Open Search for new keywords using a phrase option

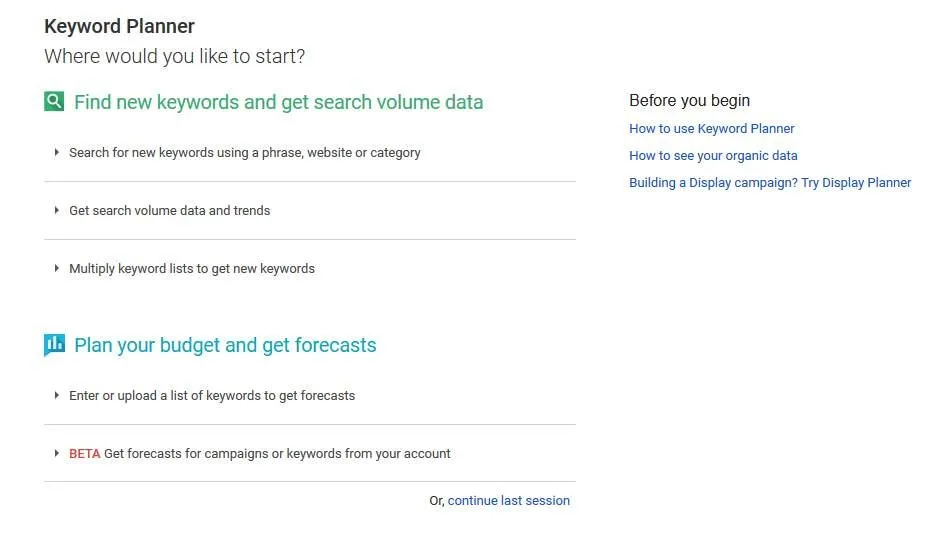click(245, 152)
